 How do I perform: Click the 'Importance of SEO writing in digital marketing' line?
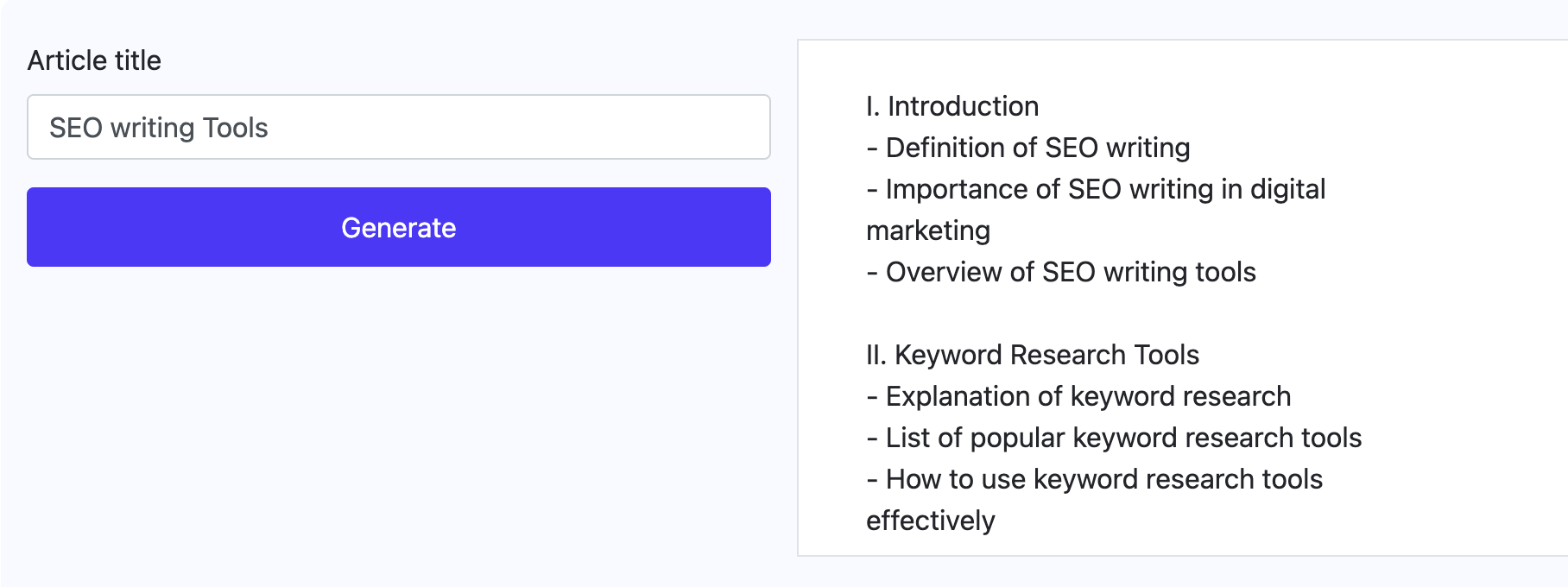click(x=1096, y=188)
